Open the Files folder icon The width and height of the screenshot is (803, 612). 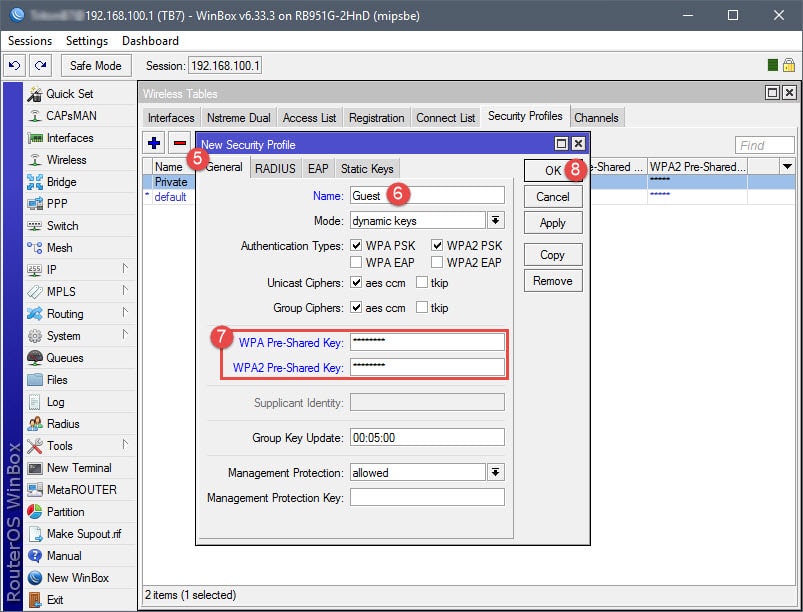coord(35,380)
